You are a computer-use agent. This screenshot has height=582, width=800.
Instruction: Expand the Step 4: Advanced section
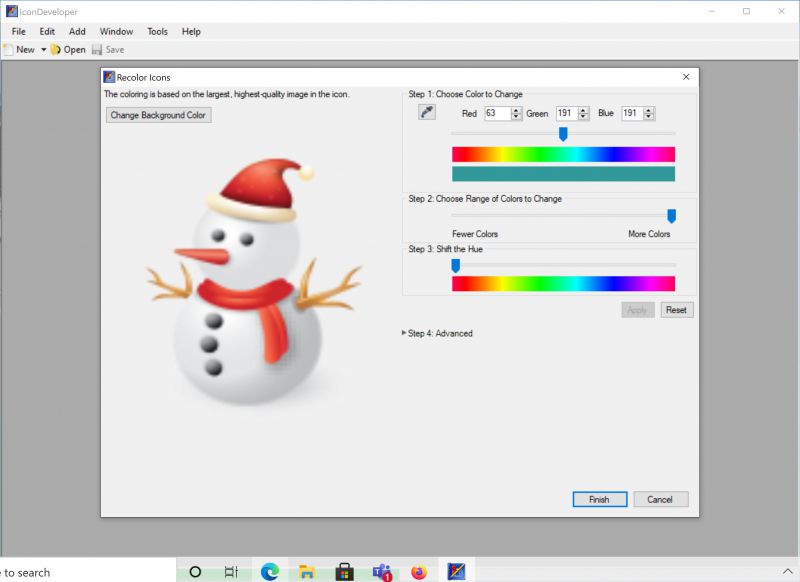coord(442,332)
